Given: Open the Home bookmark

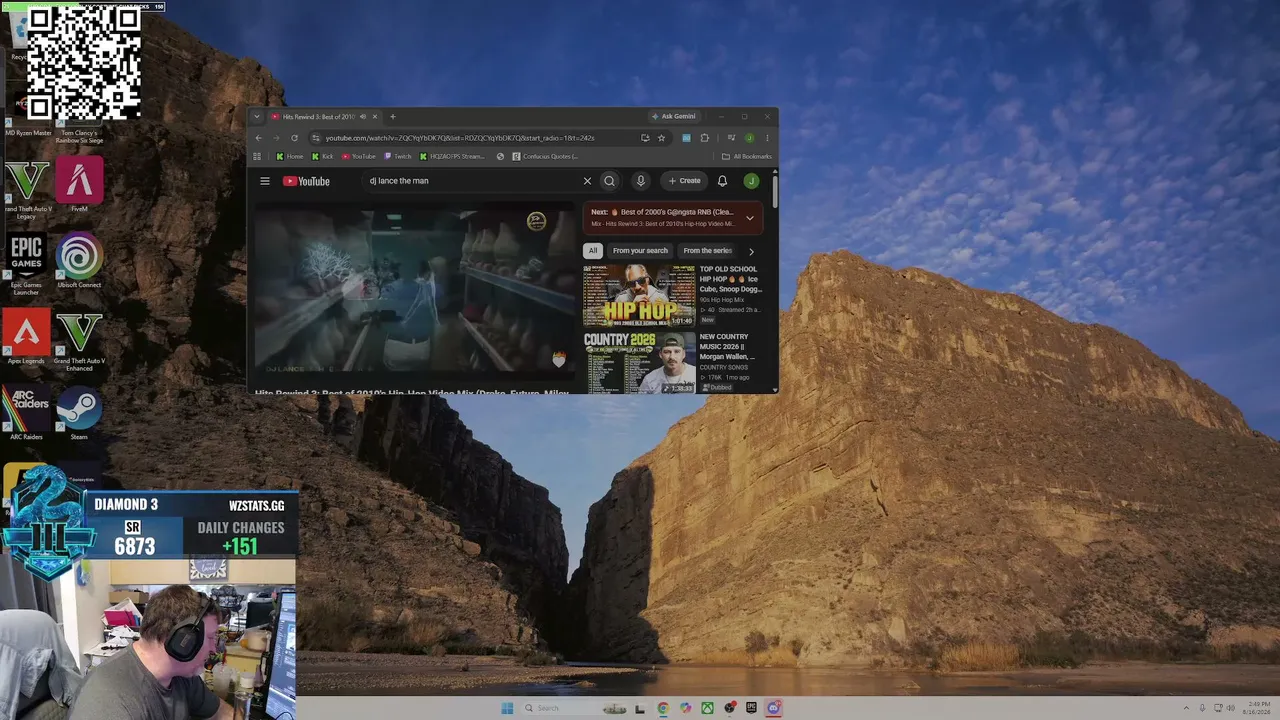Looking at the screenshot, I should click(x=290, y=156).
